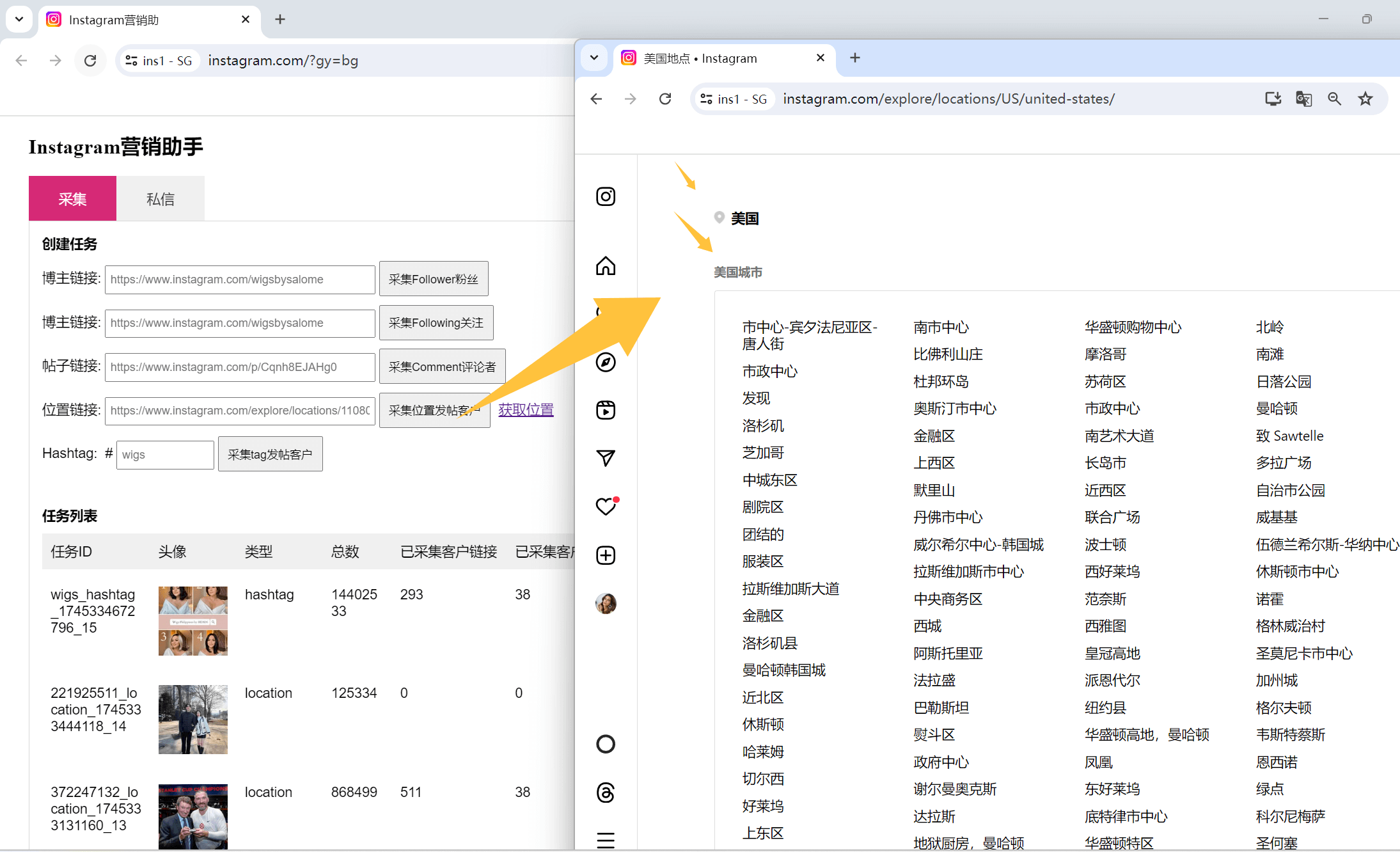Image resolution: width=1400 pixels, height=852 pixels.
Task: Select the 美国地点 • Instagram browser tab
Action: 725,58
